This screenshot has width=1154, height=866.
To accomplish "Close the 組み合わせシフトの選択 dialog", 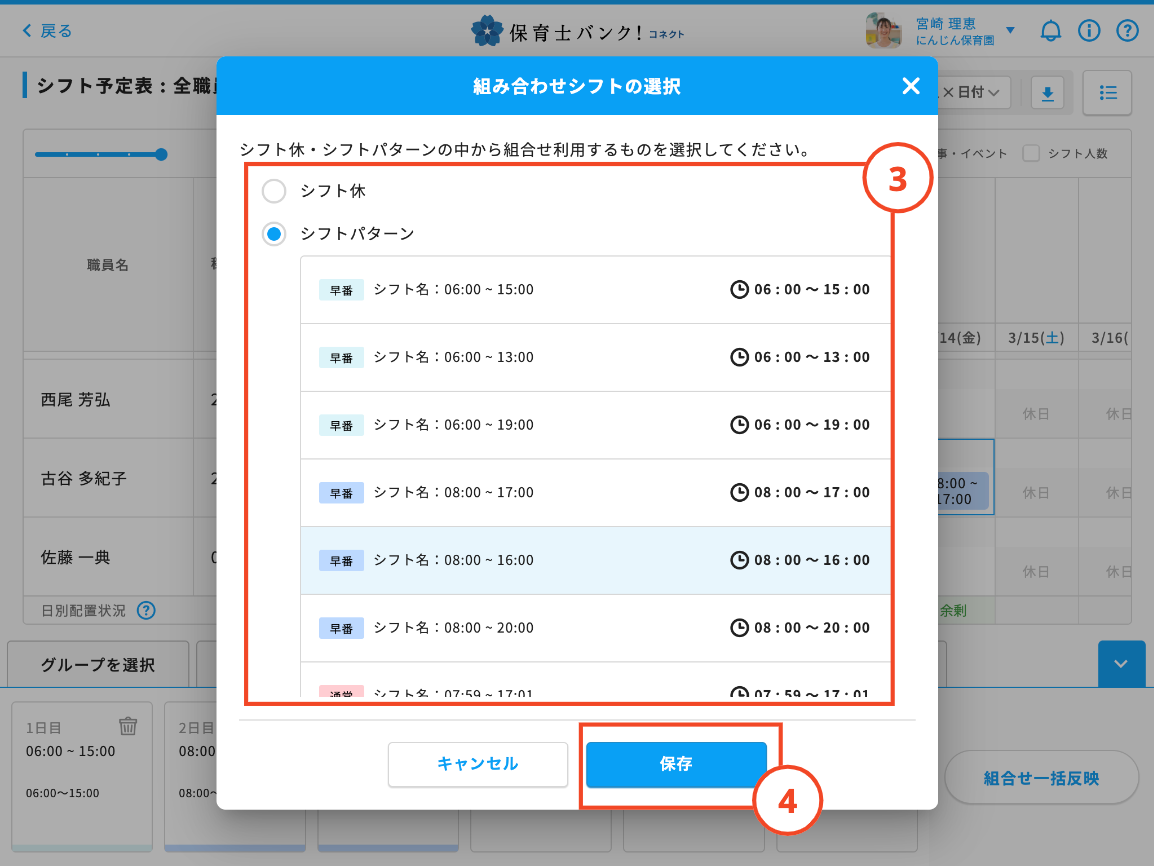I will click(910, 86).
